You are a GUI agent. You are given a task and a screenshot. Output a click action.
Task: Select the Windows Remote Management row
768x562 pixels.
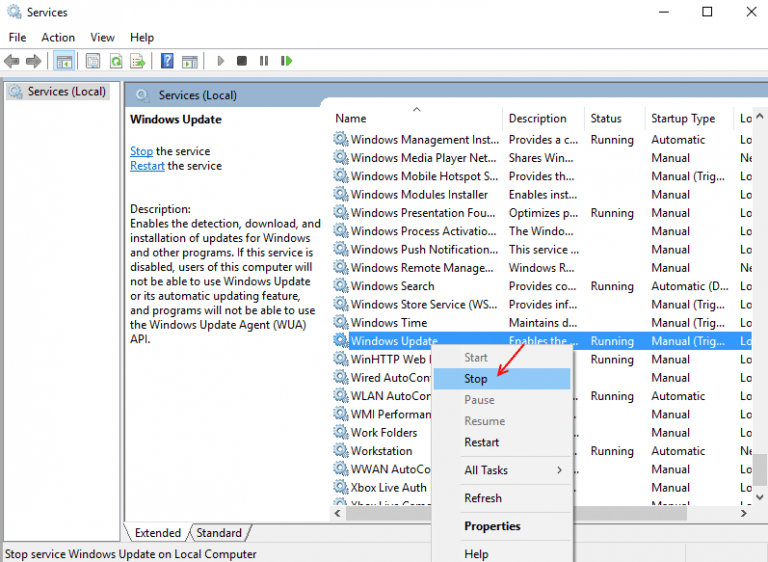click(541, 268)
